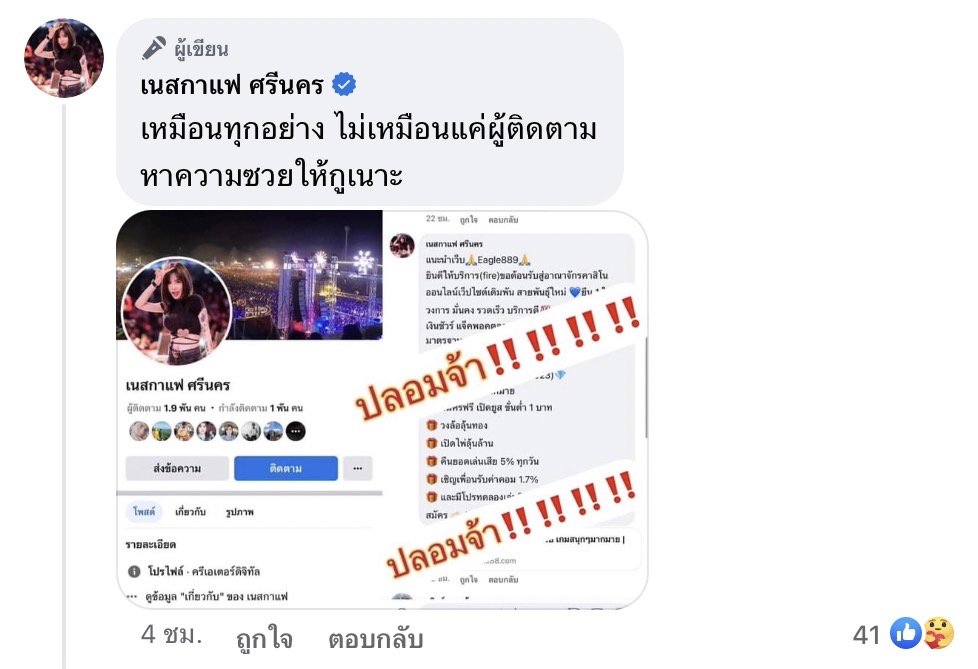Click the followers avatar row's black more circle

(x=296, y=431)
